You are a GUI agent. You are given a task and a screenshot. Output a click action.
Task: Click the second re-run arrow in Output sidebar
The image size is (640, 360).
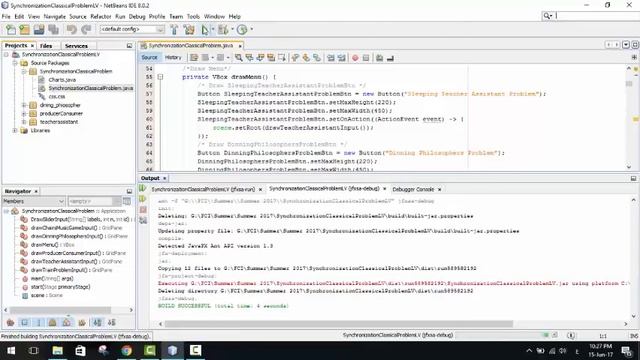tap(142, 199)
